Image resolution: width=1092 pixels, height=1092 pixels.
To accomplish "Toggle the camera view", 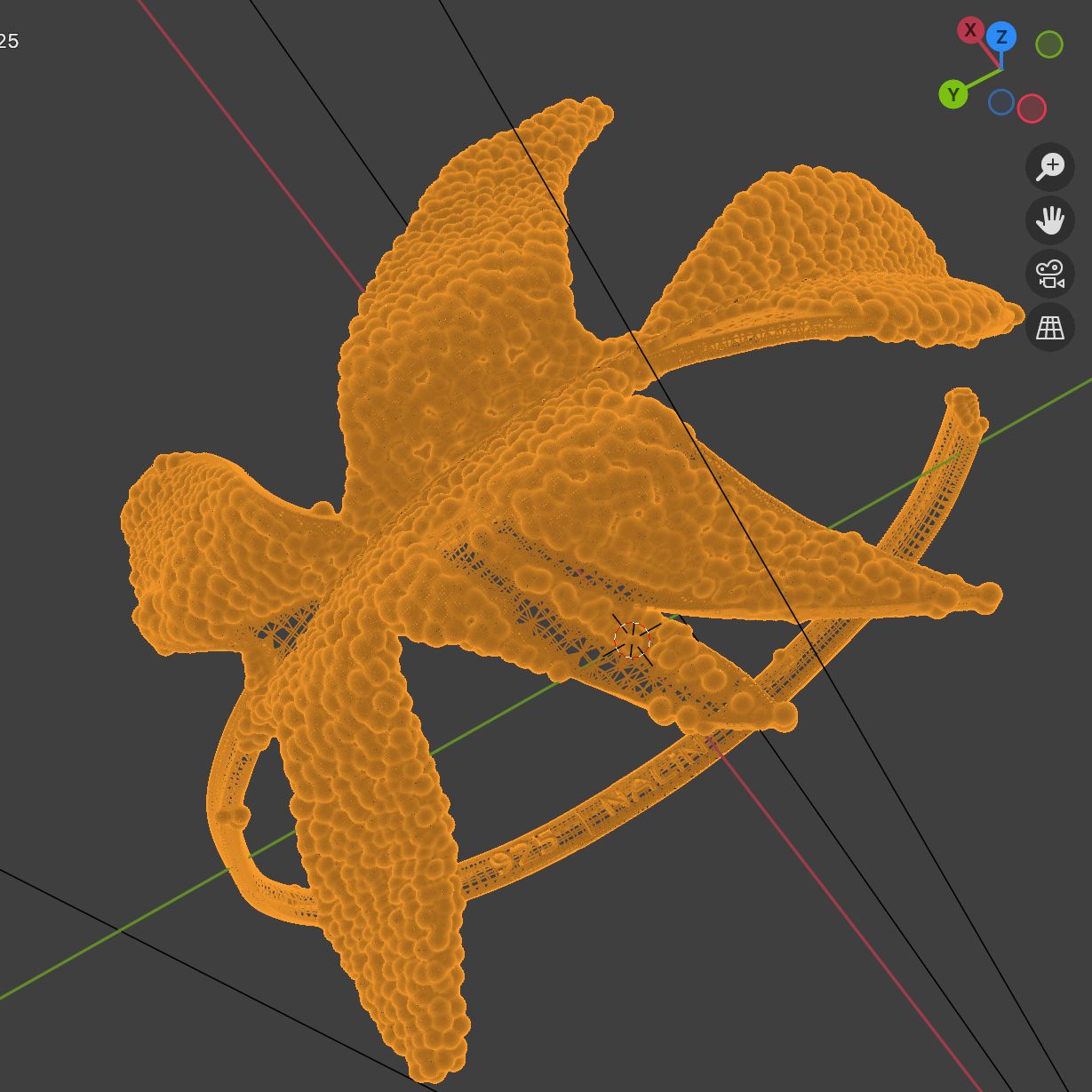I will pos(1050,274).
